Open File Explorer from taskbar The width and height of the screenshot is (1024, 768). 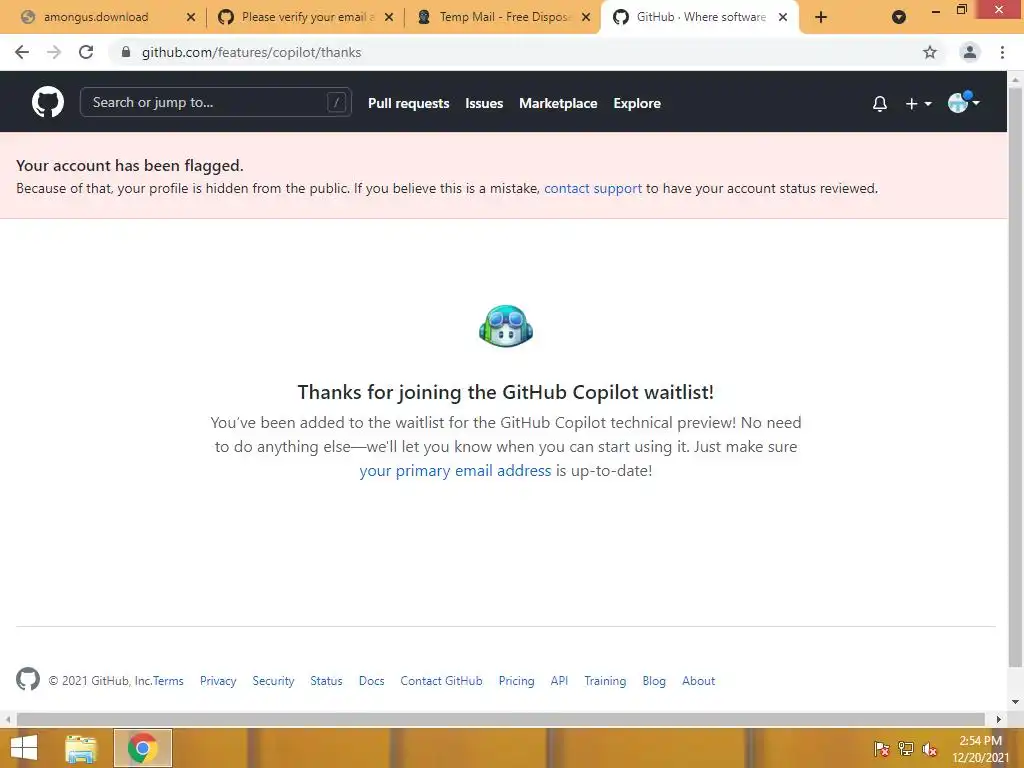(x=80, y=748)
